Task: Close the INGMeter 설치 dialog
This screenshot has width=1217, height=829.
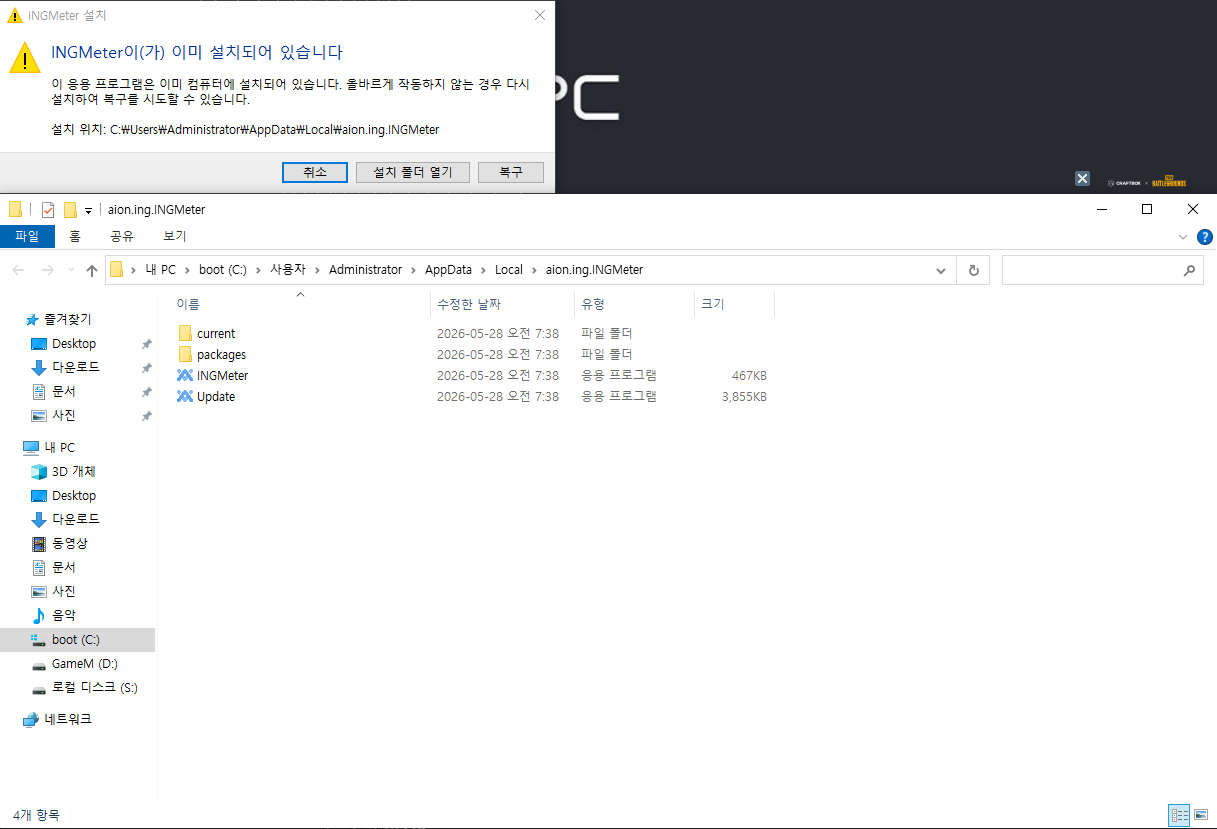Action: pyautogui.click(x=540, y=15)
